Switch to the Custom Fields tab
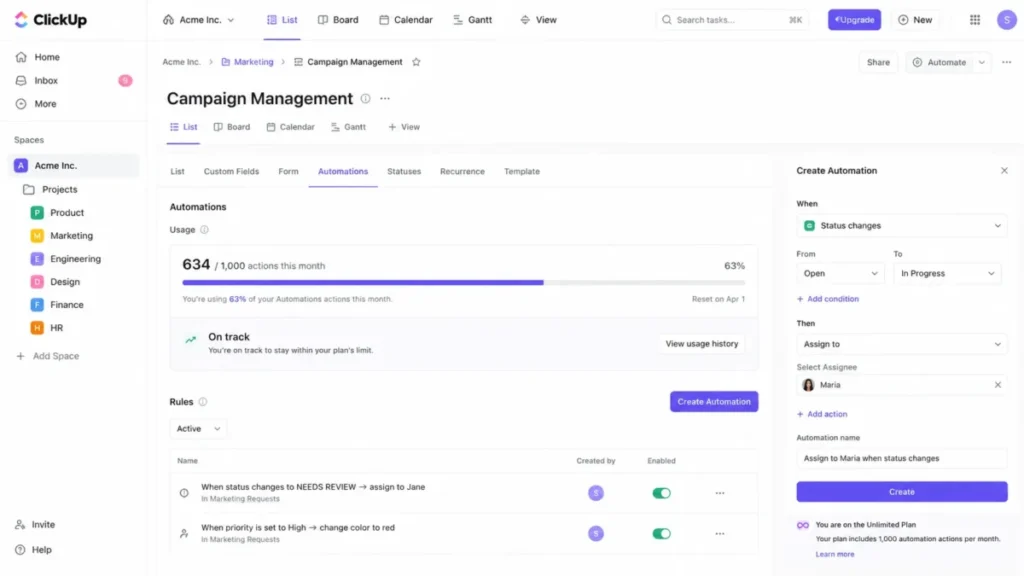 pyautogui.click(x=231, y=171)
